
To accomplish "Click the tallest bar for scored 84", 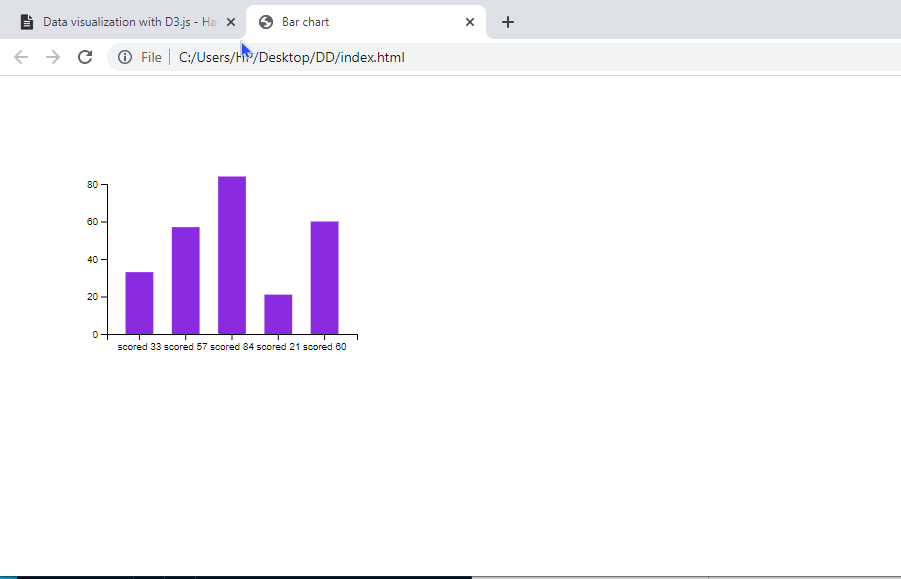I will click(x=232, y=256).
